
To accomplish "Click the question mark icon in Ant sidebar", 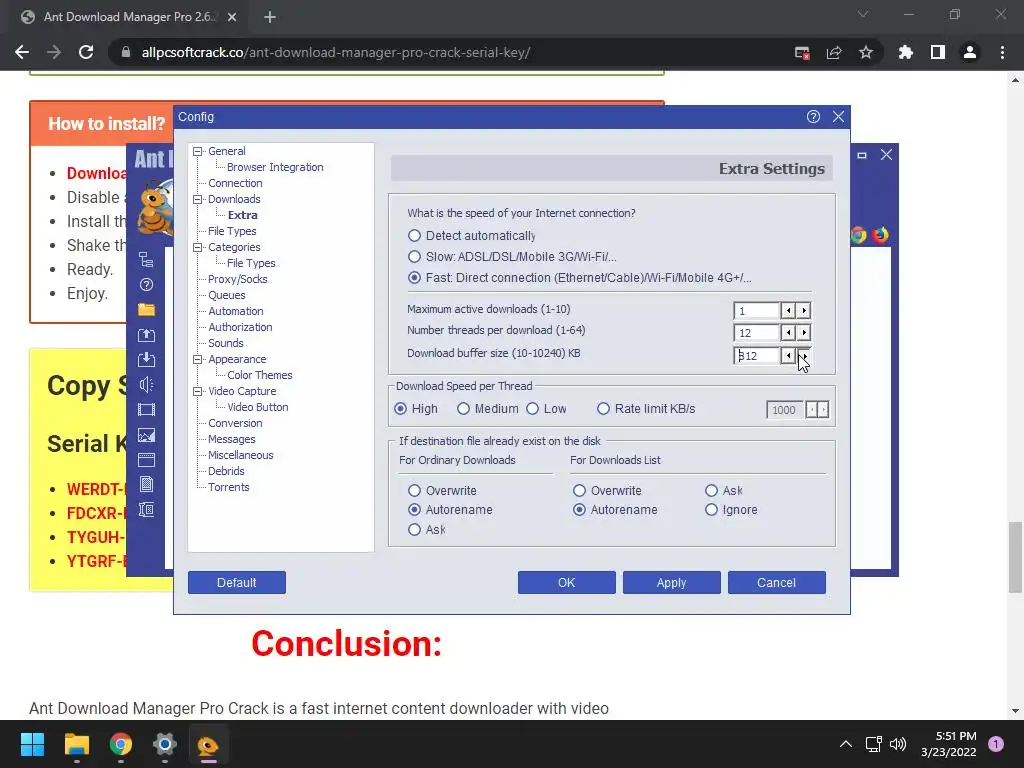I will click(x=146, y=285).
